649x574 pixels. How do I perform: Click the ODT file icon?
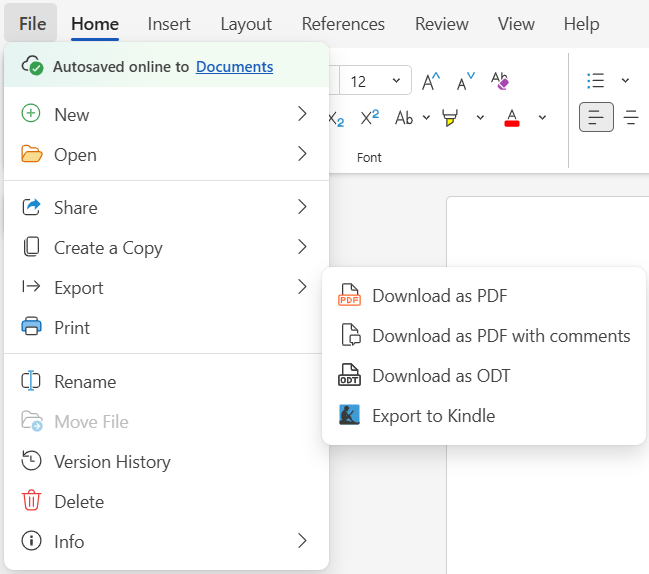349,375
